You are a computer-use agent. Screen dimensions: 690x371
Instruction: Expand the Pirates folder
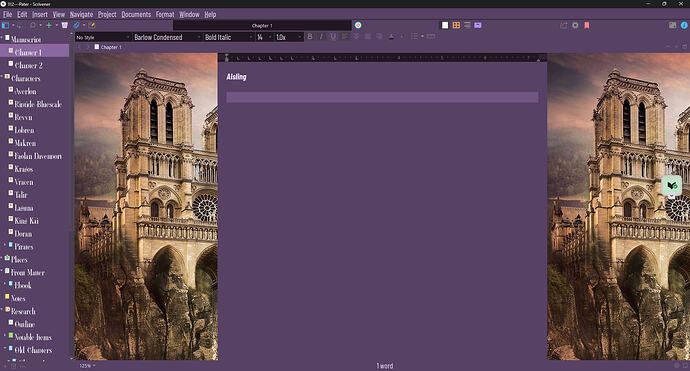pos(5,245)
